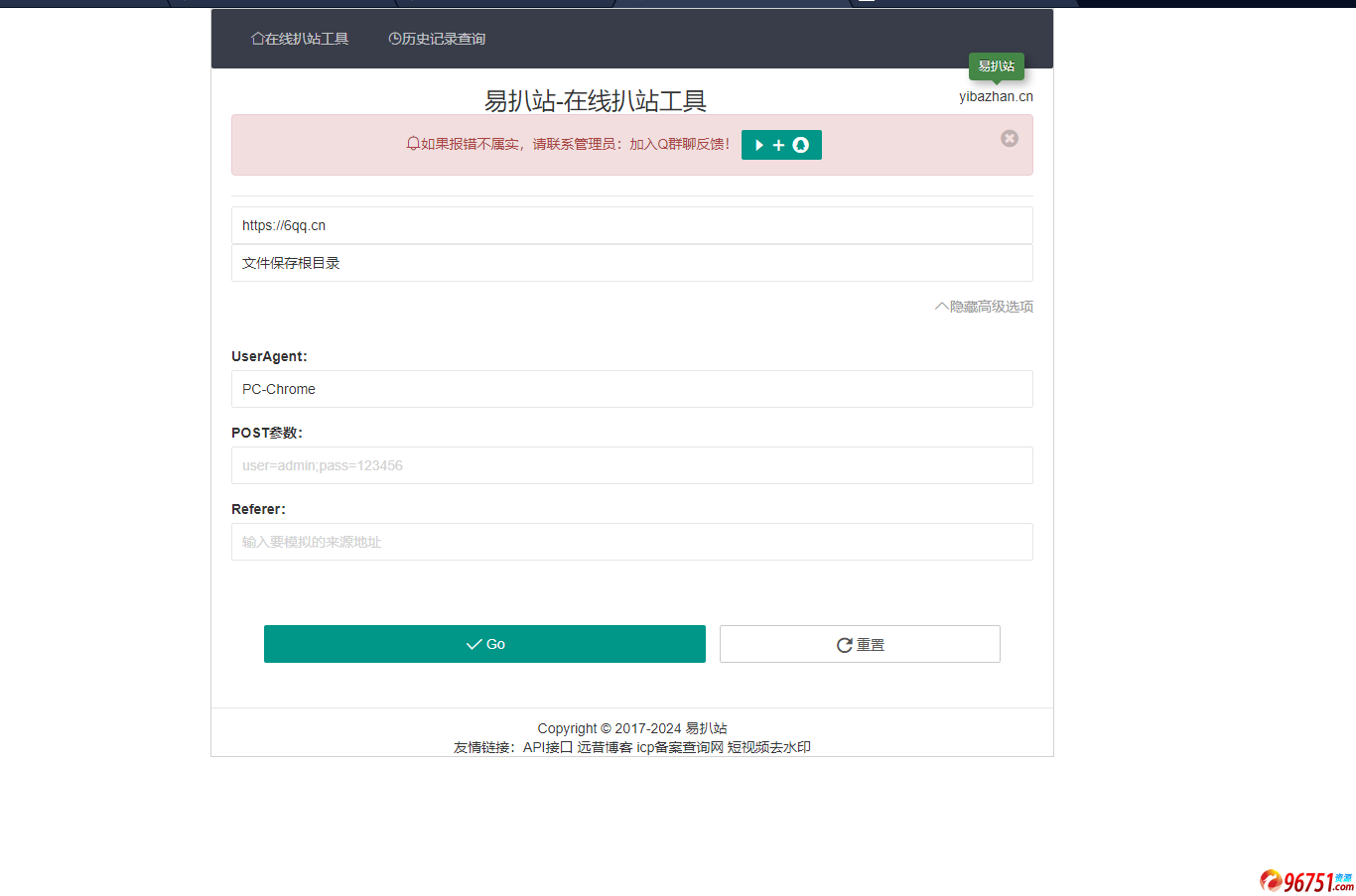
Task: Click the UserAgent: label
Action: click(269, 356)
